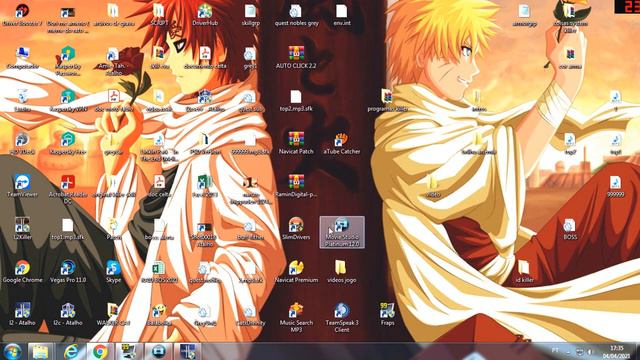This screenshot has height=360, width=640.
Task: Launch Navicat Premium
Action: tap(296, 271)
